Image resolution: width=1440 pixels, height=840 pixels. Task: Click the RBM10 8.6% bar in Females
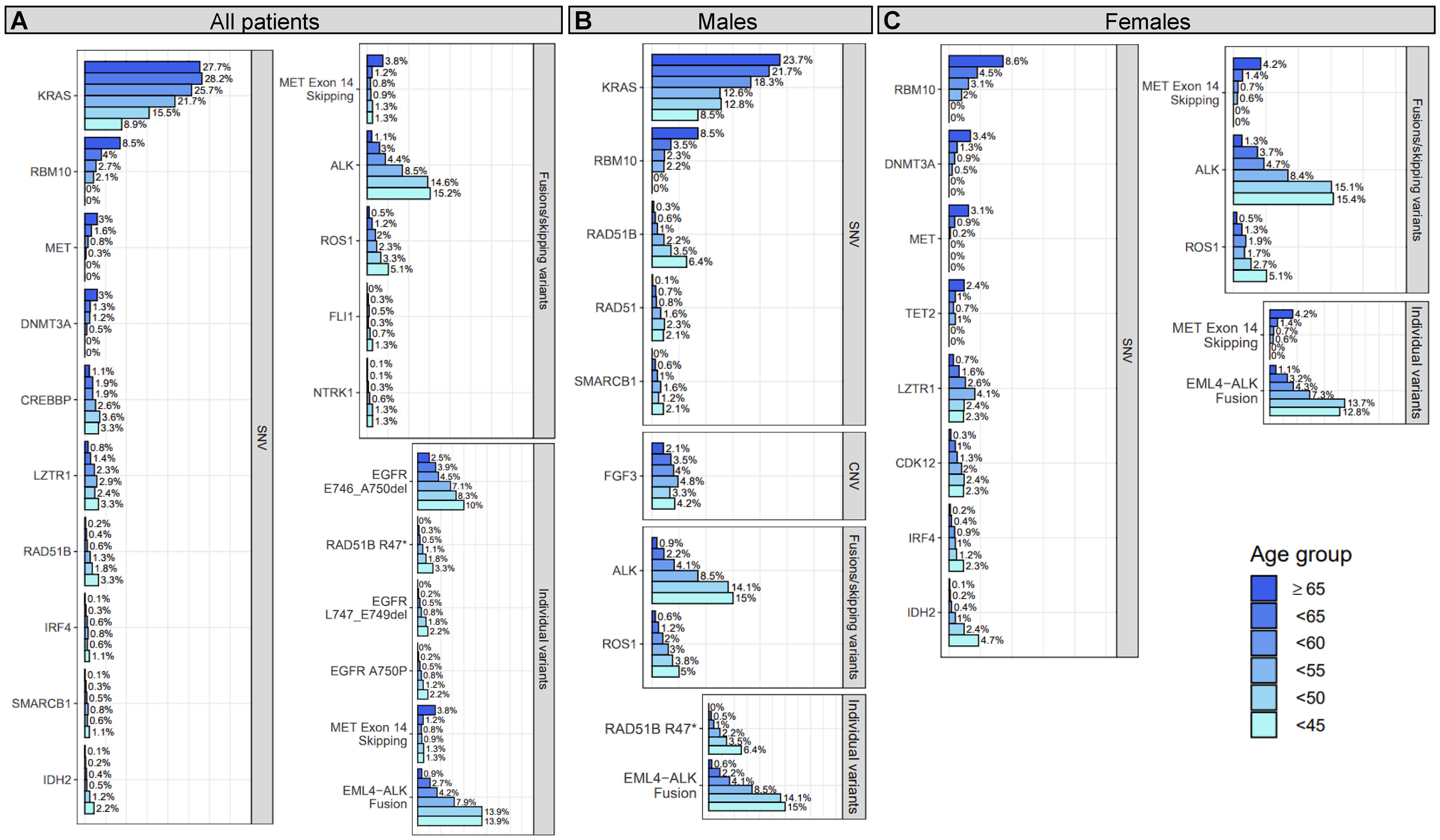[x=976, y=61]
